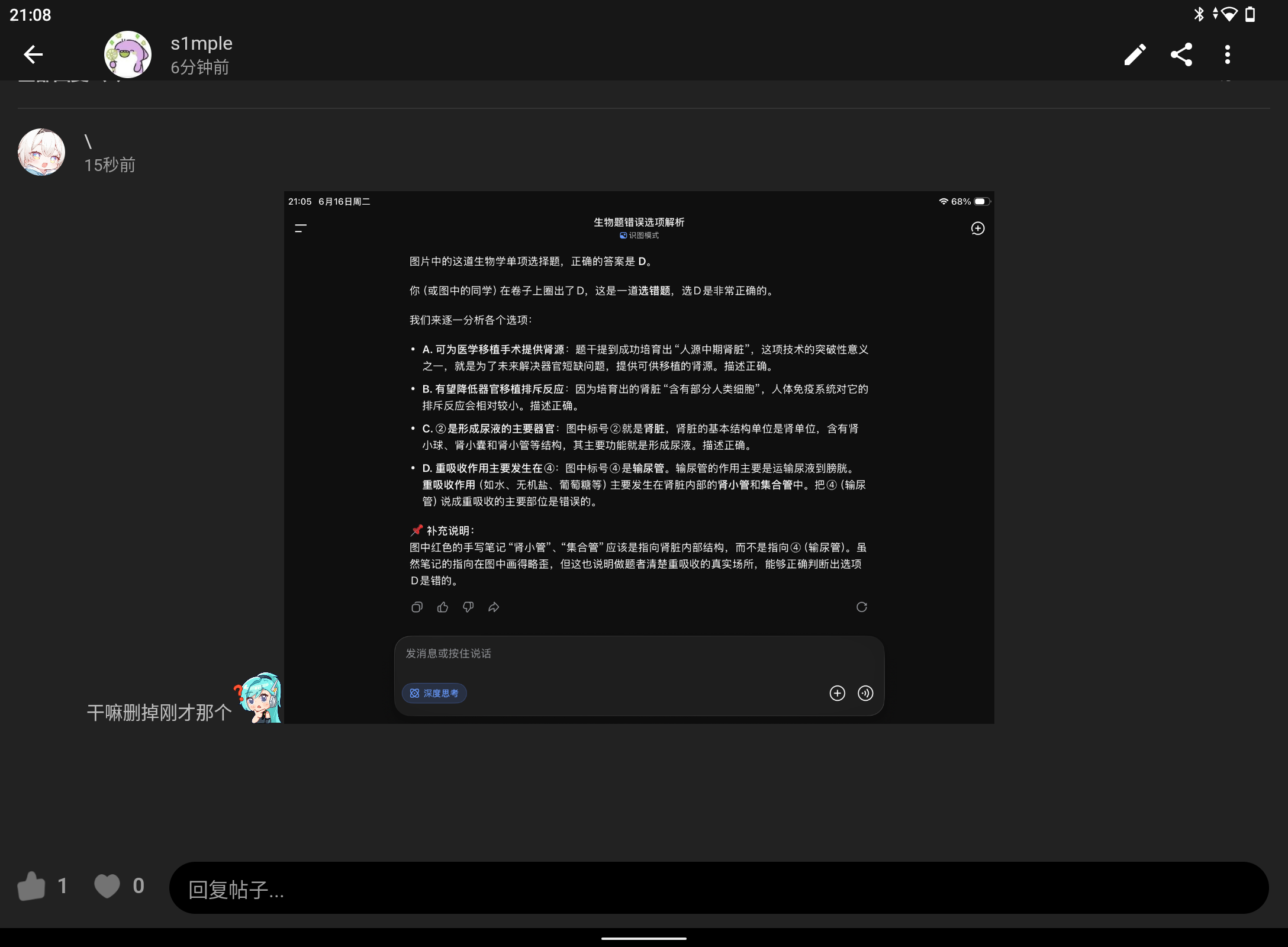Tap the like count "1"
Screen dimensions: 1288x947
pyautogui.click(x=62, y=886)
